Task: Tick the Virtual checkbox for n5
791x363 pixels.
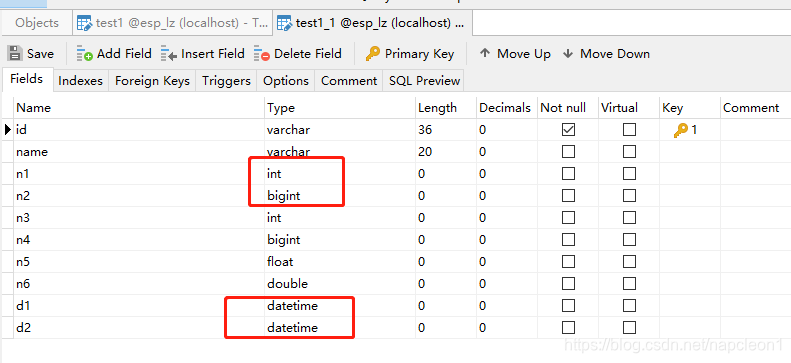Action: [629, 262]
